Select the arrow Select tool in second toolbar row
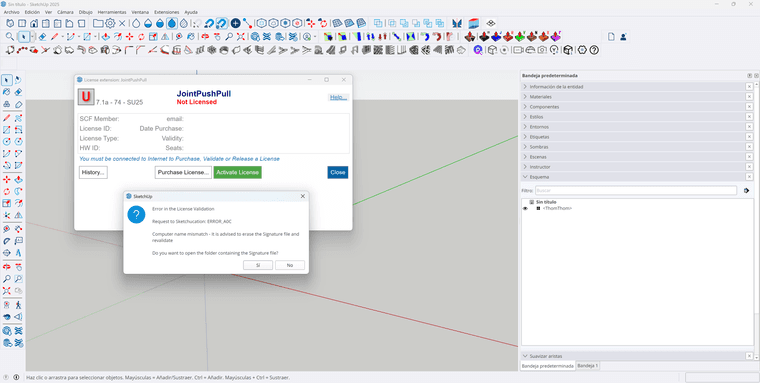 [23, 37]
